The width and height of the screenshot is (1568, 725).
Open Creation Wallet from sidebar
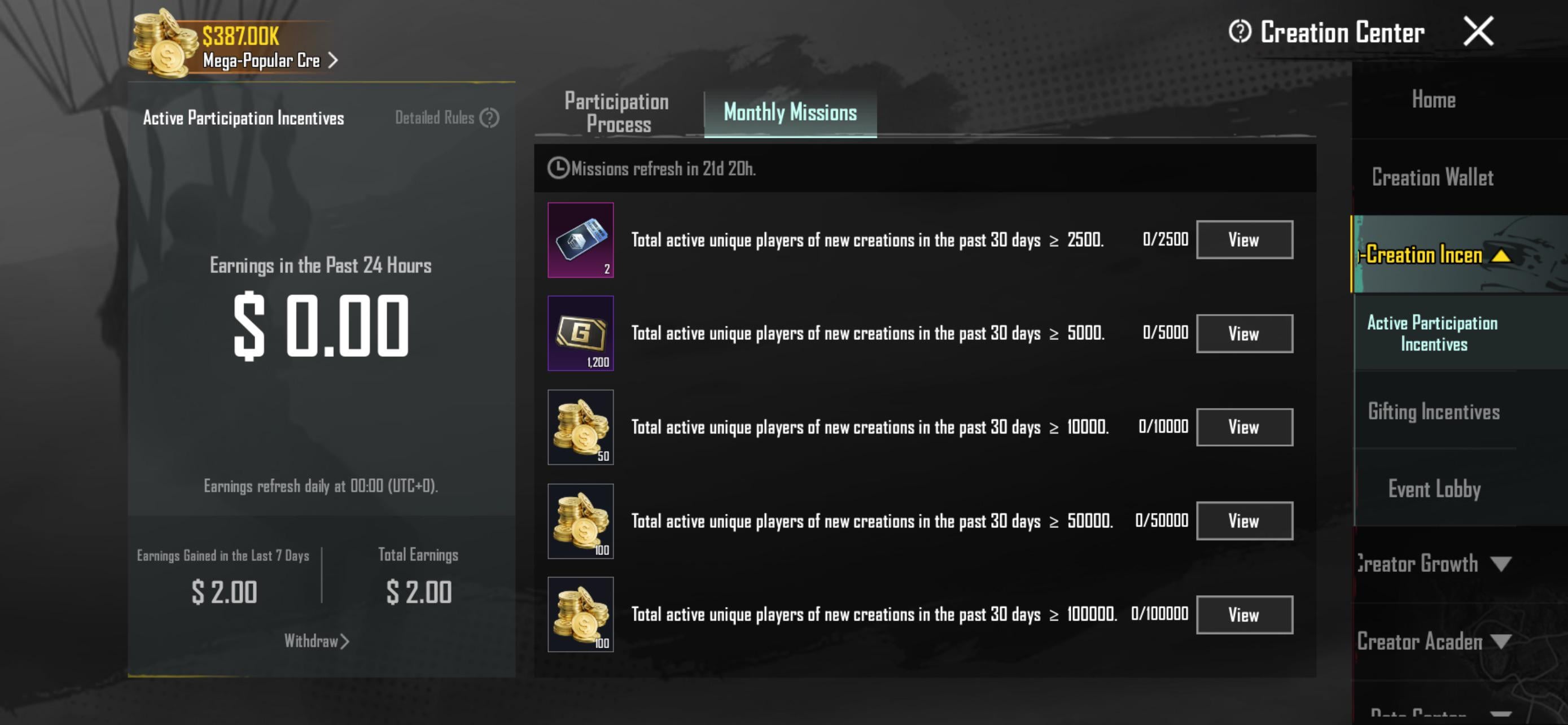[x=1433, y=178]
